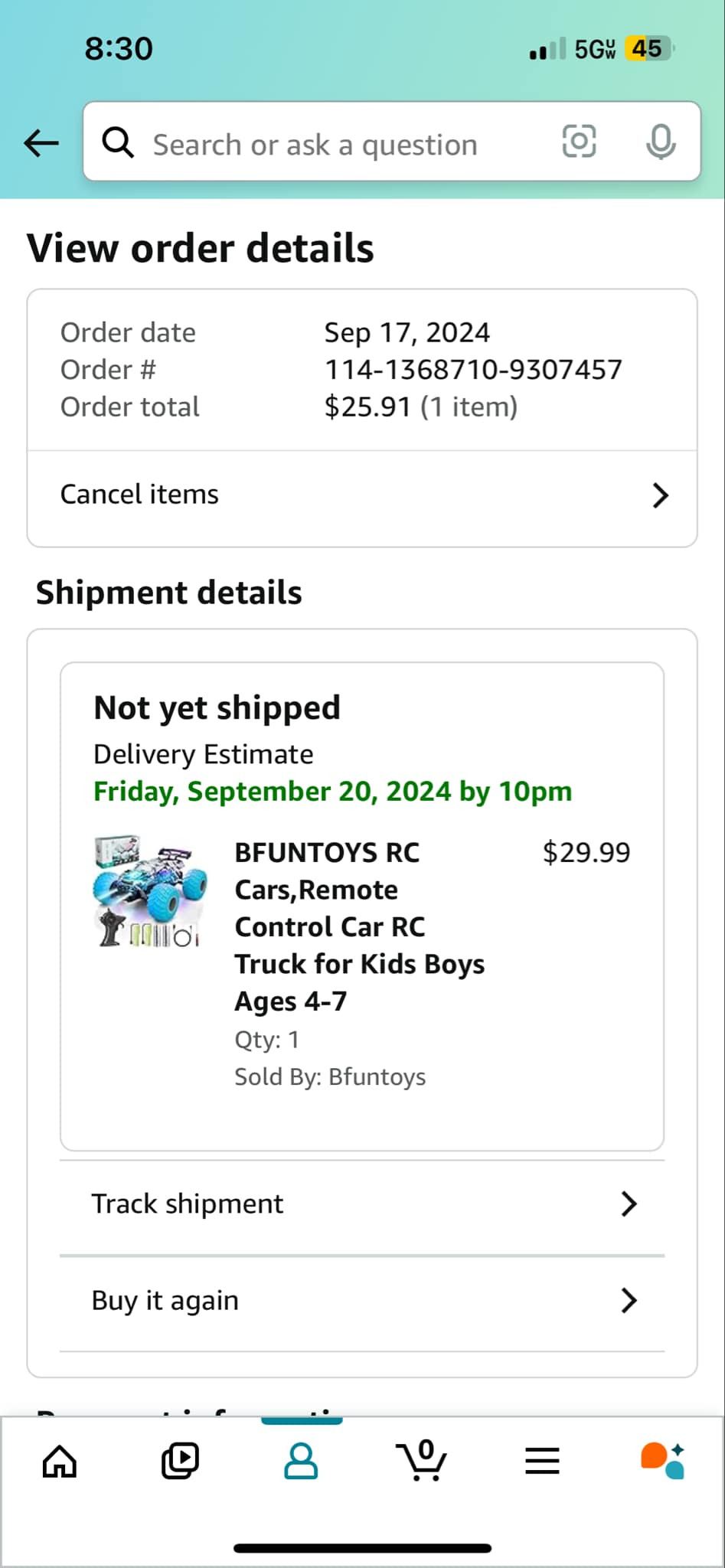Tap the magnifying glass search icon
725x1568 pixels.
pos(118,142)
